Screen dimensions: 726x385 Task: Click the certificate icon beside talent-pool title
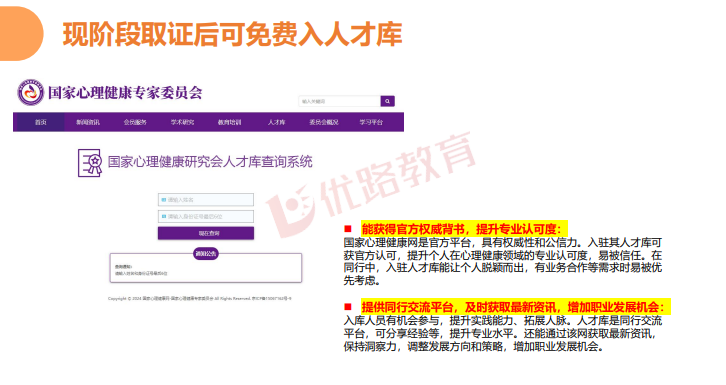click(x=90, y=162)
